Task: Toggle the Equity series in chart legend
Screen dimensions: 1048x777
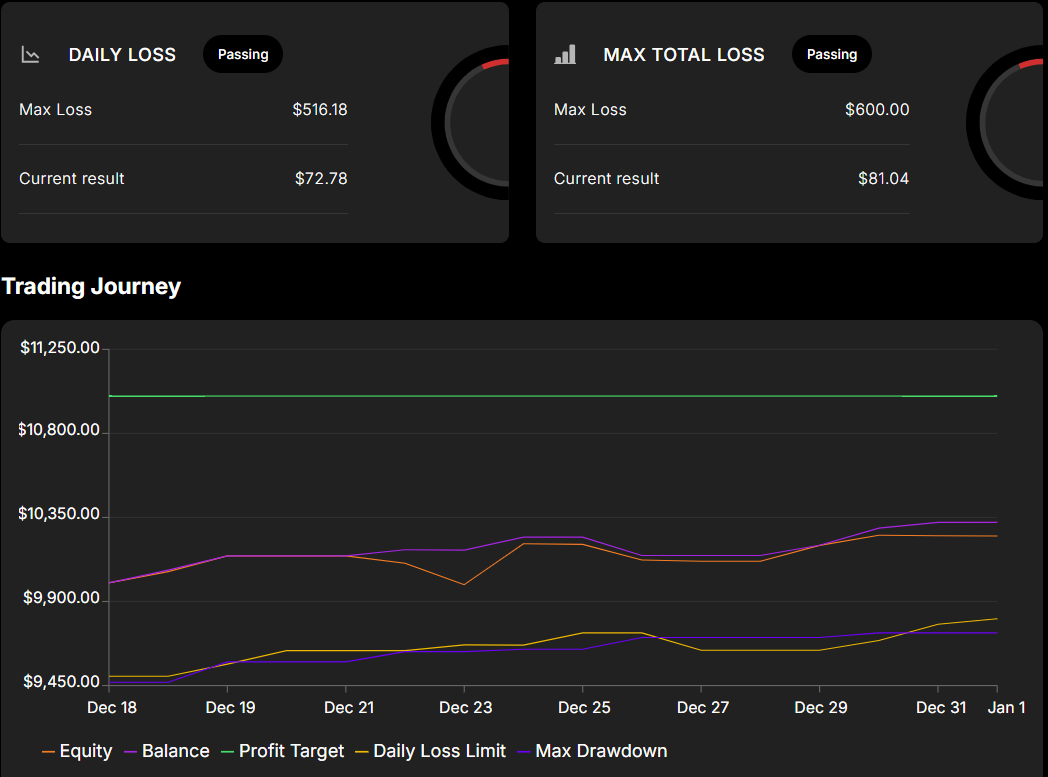Action: click(77, 751)
